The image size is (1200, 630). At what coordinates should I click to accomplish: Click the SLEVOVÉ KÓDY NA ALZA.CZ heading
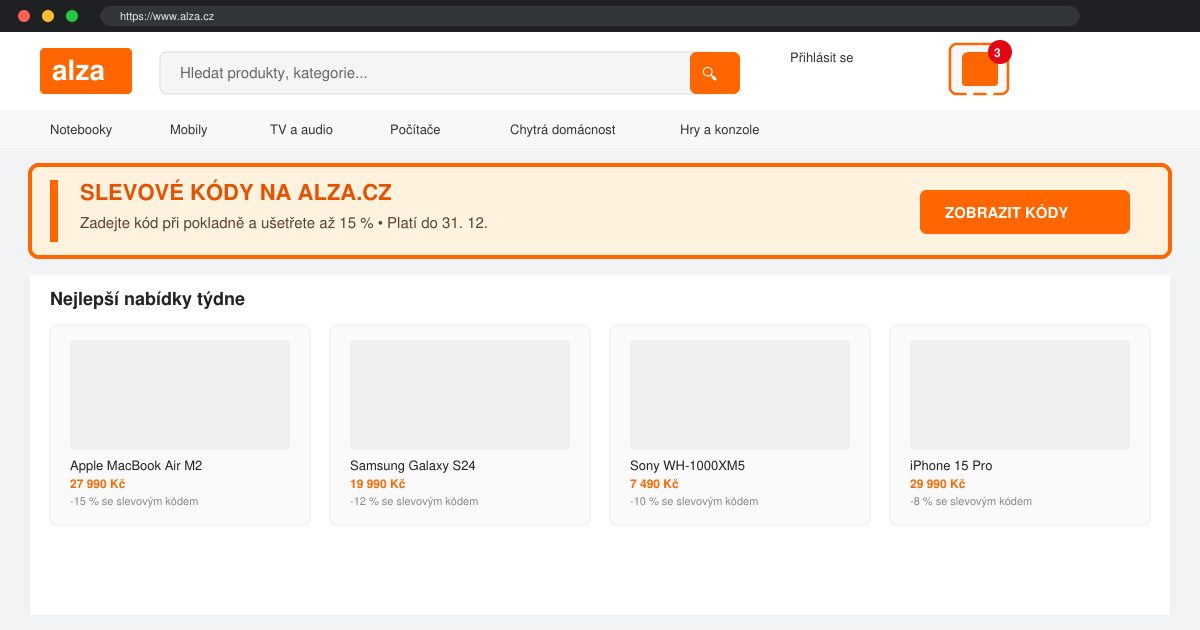(x=236, y=193)
